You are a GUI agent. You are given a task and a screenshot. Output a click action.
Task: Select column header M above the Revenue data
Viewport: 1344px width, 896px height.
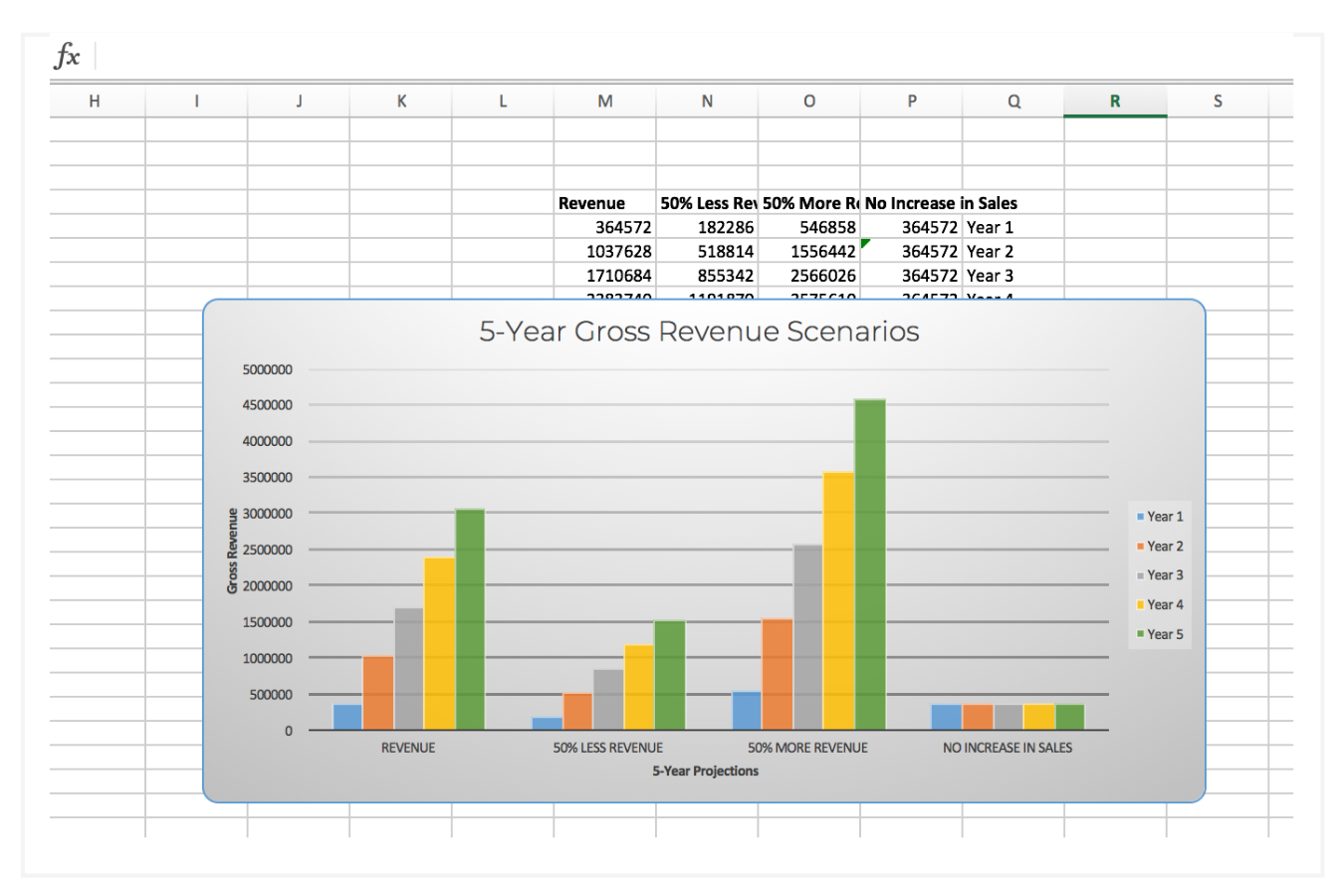[x=605, y=101]
